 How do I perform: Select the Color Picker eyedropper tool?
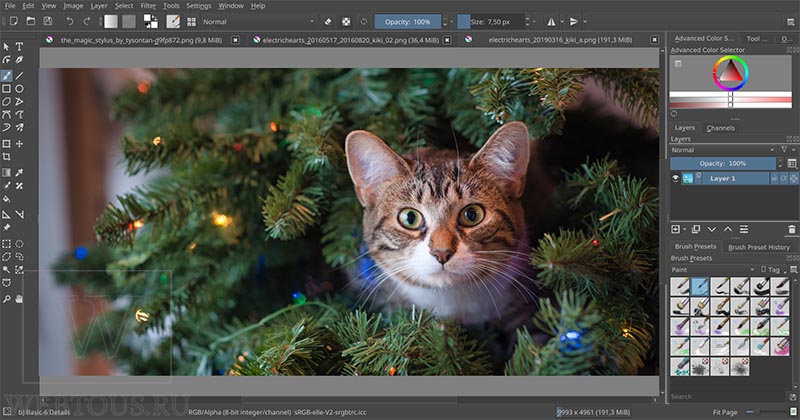click(19, 173)
